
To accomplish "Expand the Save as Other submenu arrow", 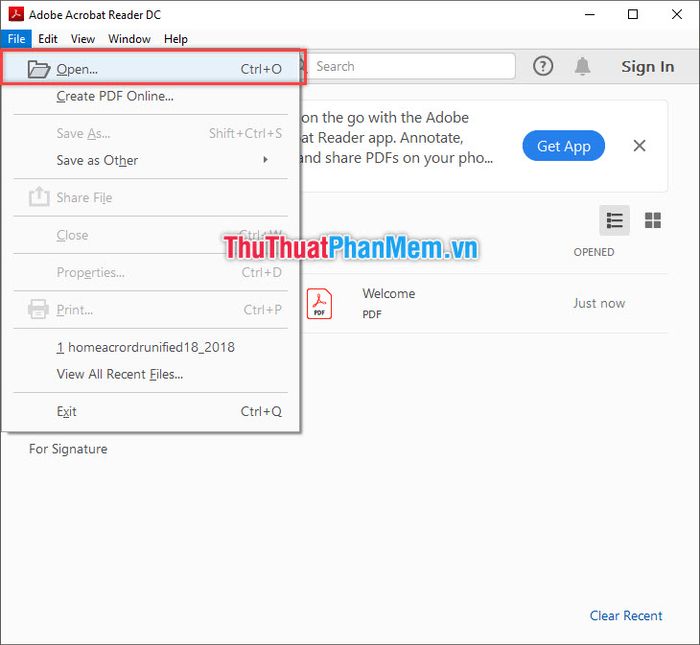I will tap(266, 160).
